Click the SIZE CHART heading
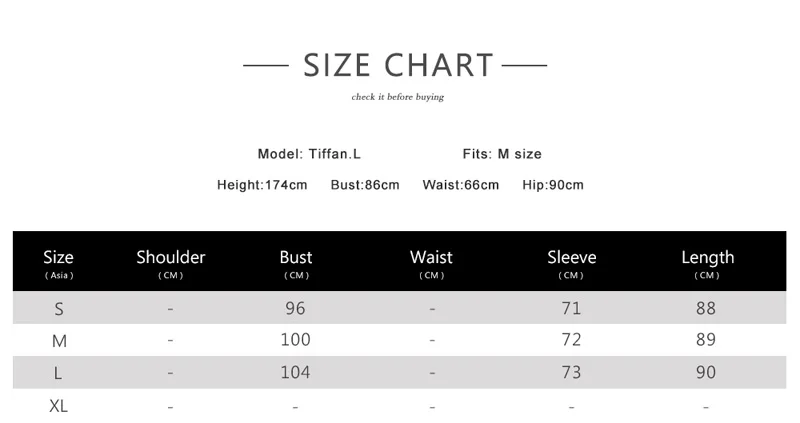 (x=398, y=66)
